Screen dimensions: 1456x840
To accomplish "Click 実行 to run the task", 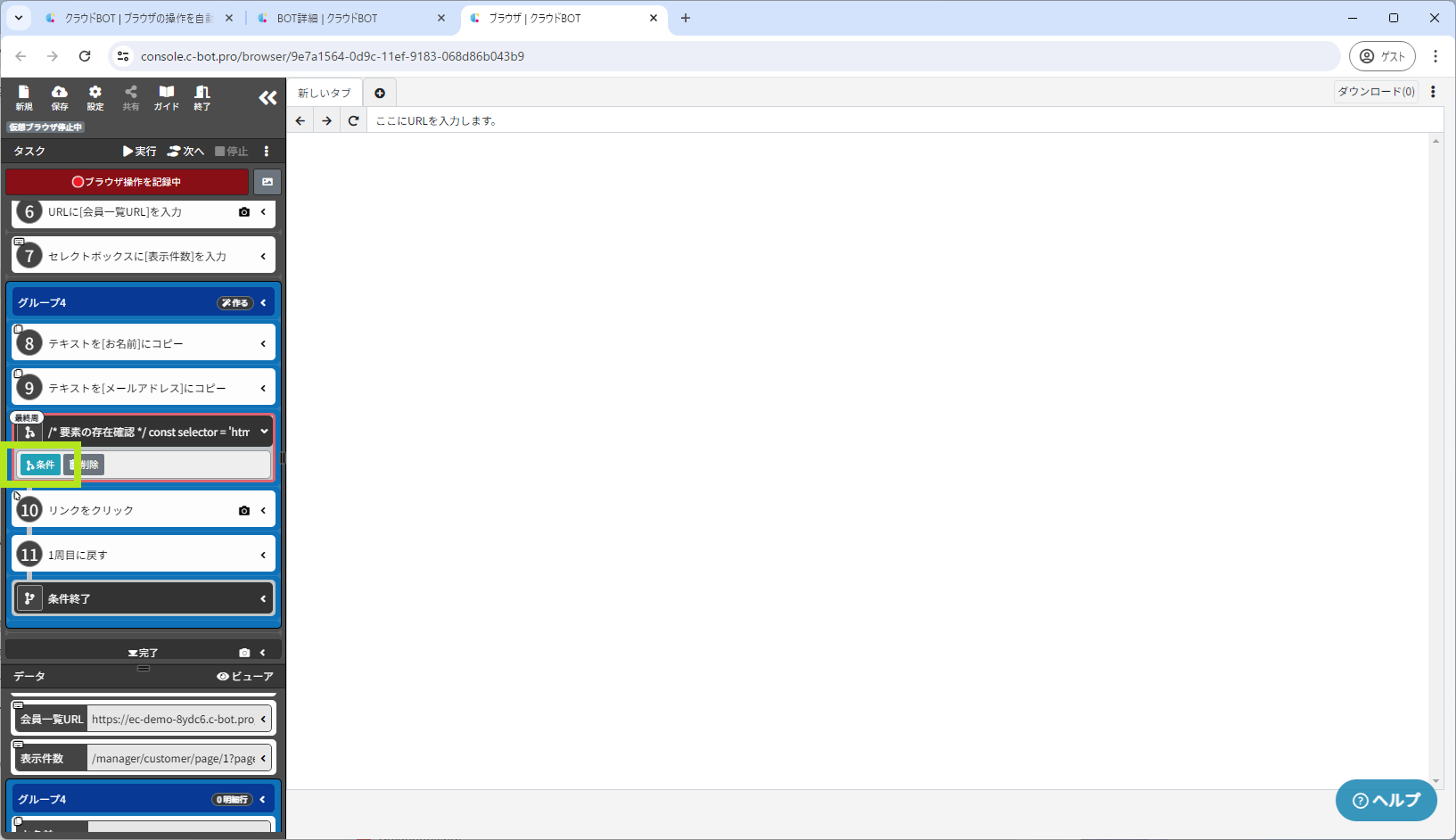I will [x=140, y=152].
